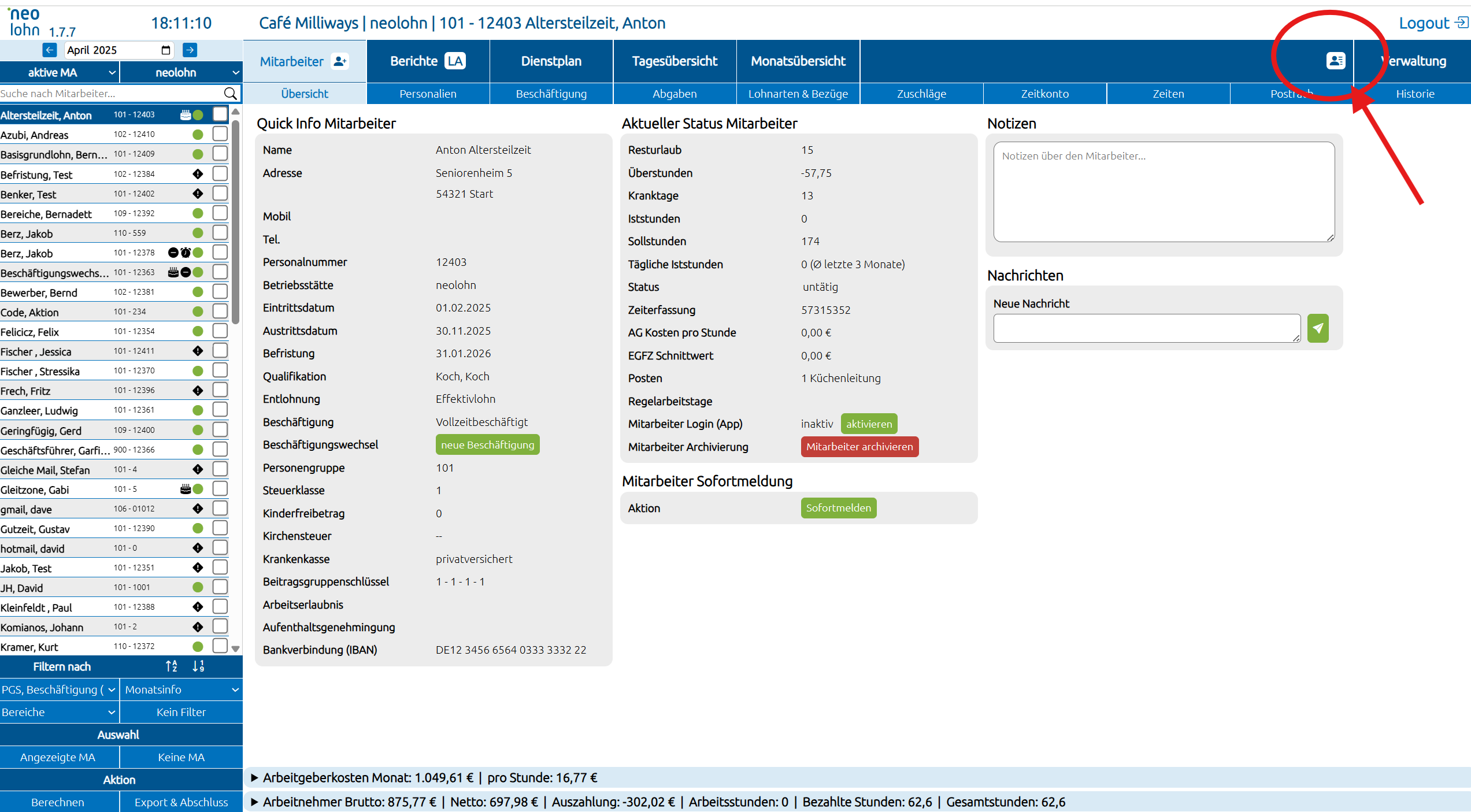This screenshot has width=1471, height=812.
Task: Open the Monatsinfo filter dropdown
Action: point(181,689)
